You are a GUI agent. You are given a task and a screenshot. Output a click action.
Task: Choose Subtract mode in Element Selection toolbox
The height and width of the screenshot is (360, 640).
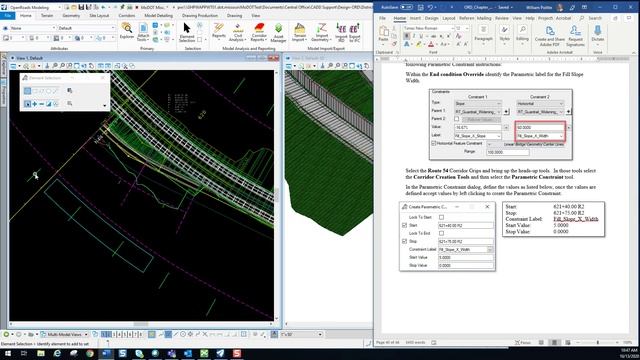(x=41, y=104)
